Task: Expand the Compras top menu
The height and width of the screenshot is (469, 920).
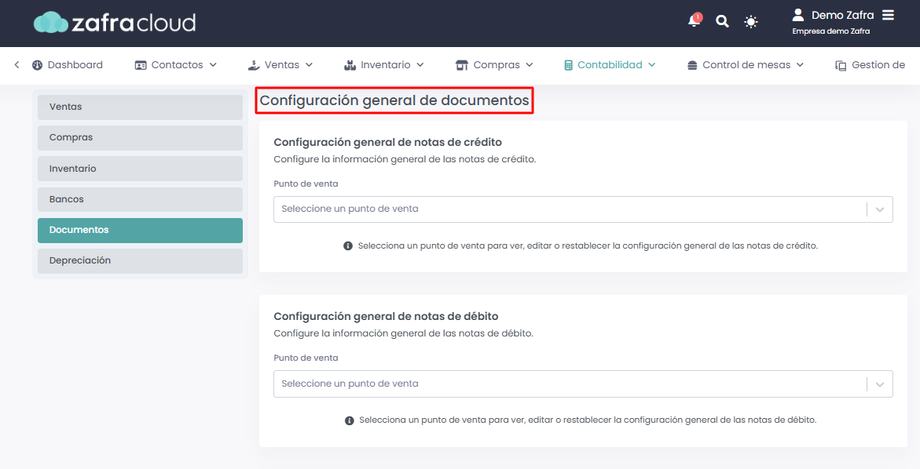Action: pyautogui.click(x=494, y=65)
